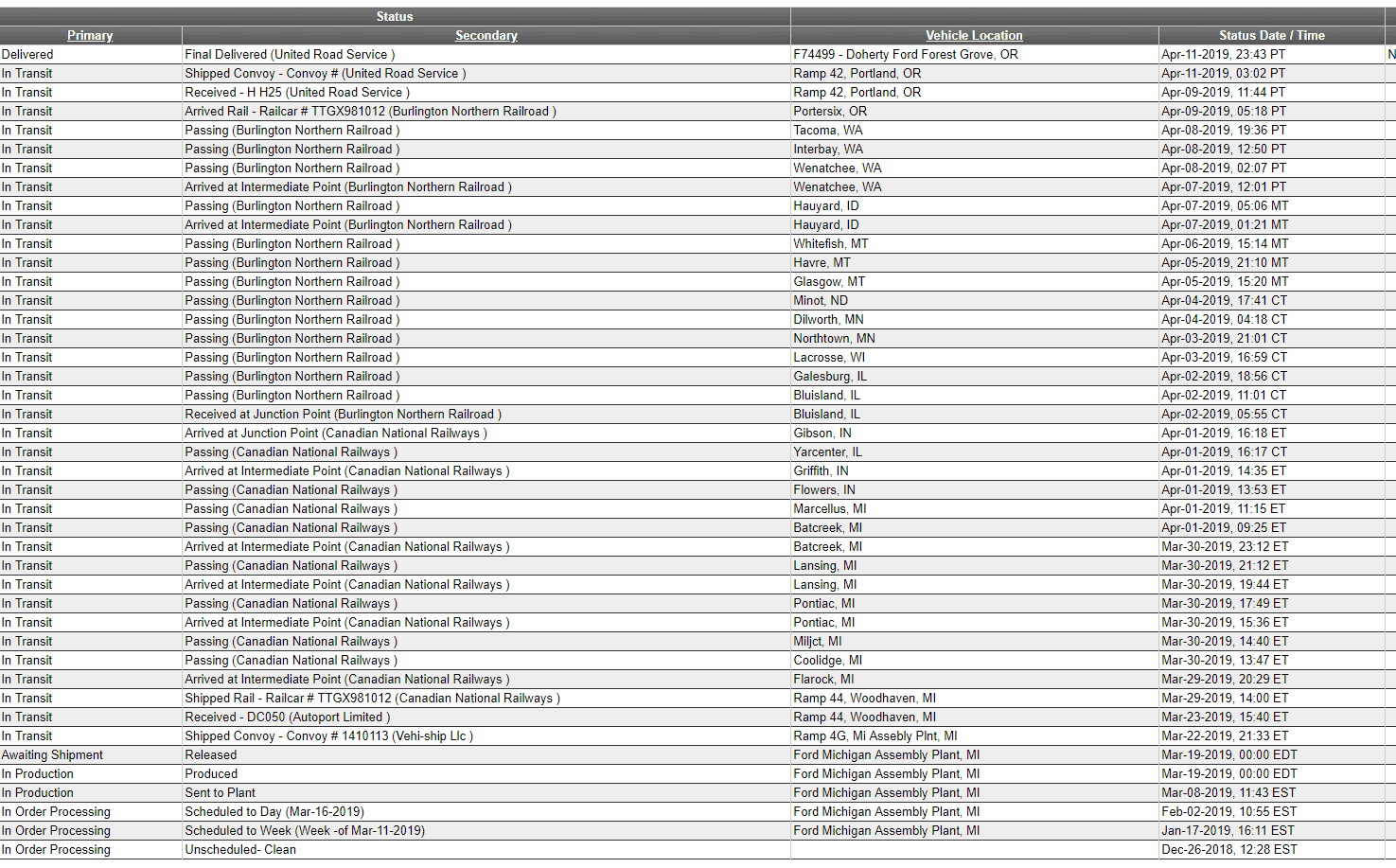Select 'Shipped Convoy - Convoy # (United Road Service )'
The width and height of the screenshot is (1396, 868).
(326, 73)
